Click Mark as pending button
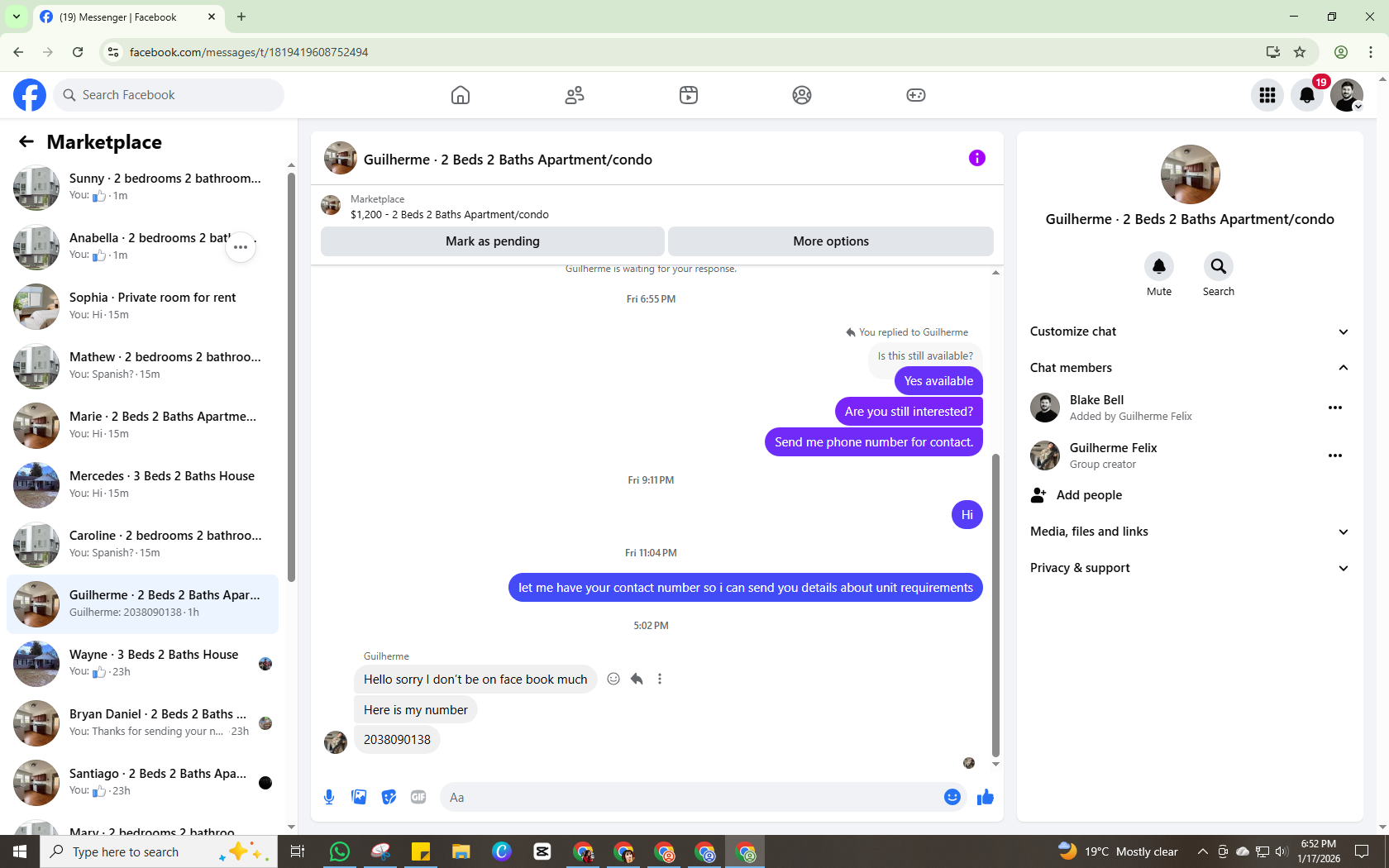 [x=493, y=241]
